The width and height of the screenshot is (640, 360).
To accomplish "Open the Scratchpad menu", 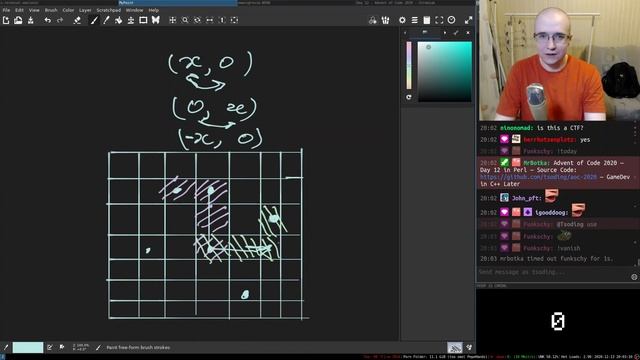I will pos(109,10).
